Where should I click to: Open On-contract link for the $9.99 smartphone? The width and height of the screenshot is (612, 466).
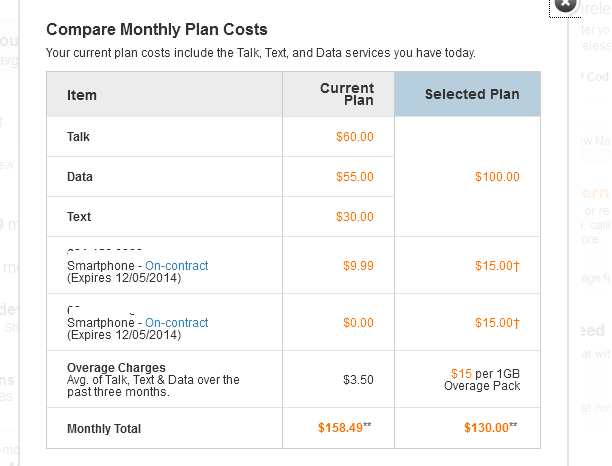pyautogui.click(x=177, y=265)
